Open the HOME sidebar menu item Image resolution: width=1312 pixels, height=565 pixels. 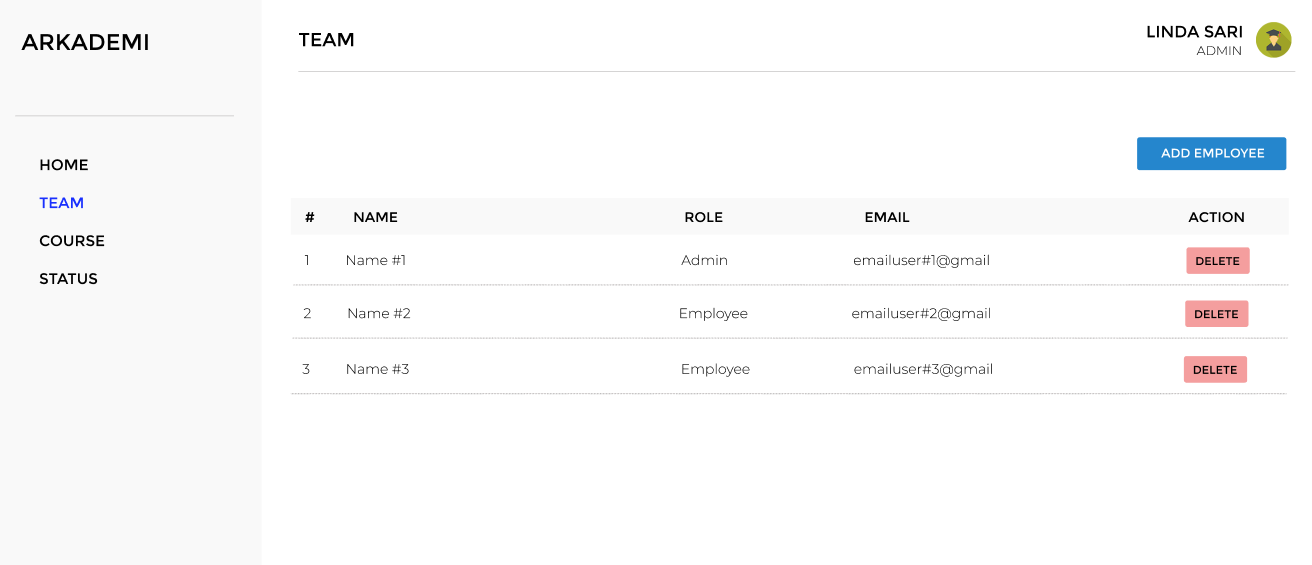[x=64, y=165]
